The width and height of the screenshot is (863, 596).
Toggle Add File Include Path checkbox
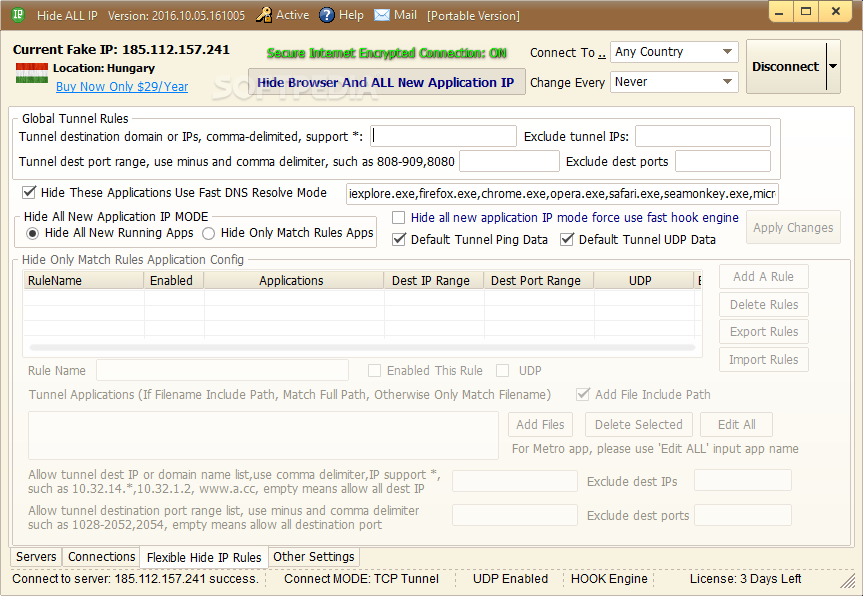pos(582,395)
